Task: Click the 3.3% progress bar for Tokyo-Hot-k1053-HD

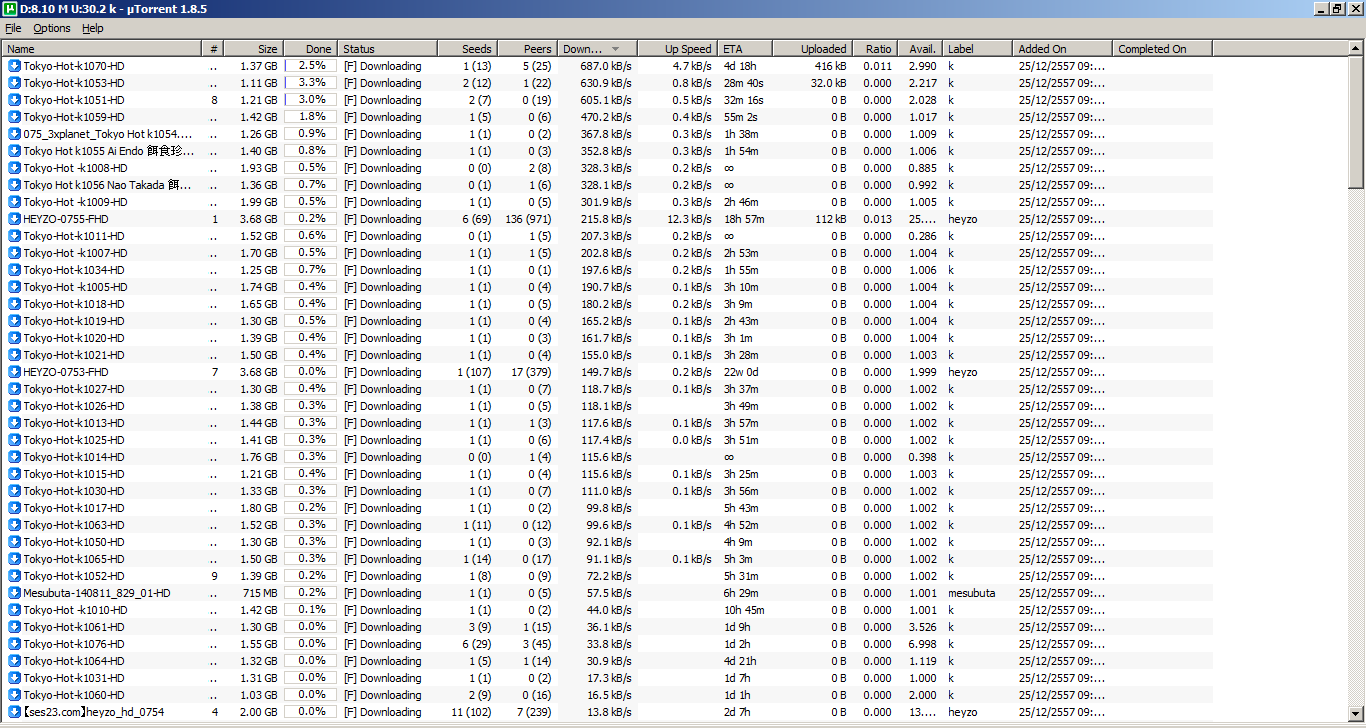Action: coord(311,83)
